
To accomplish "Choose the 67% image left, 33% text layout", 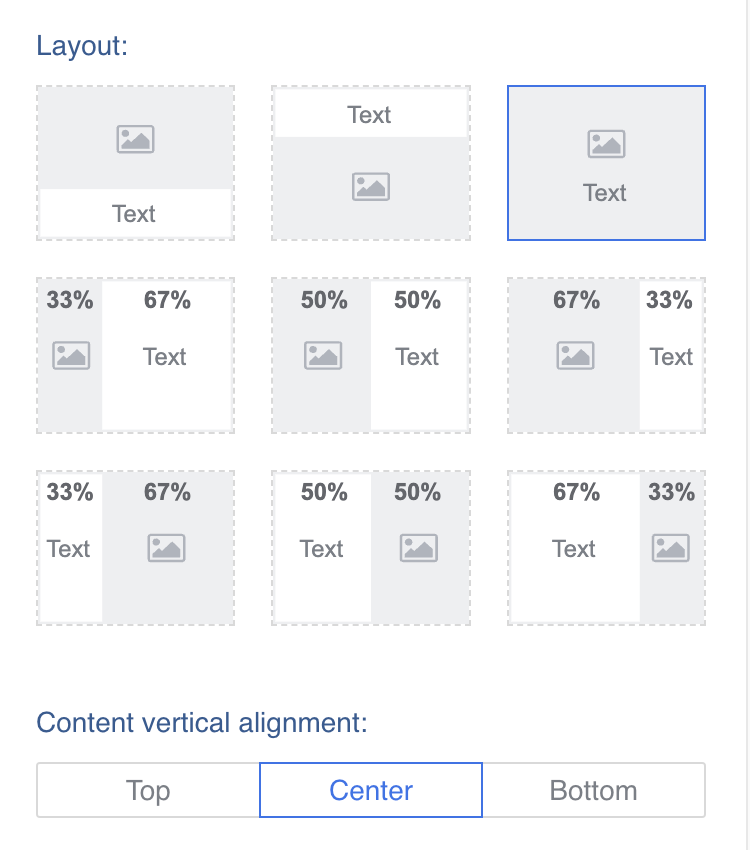I will pyautogui.click(x=606, y=355).
